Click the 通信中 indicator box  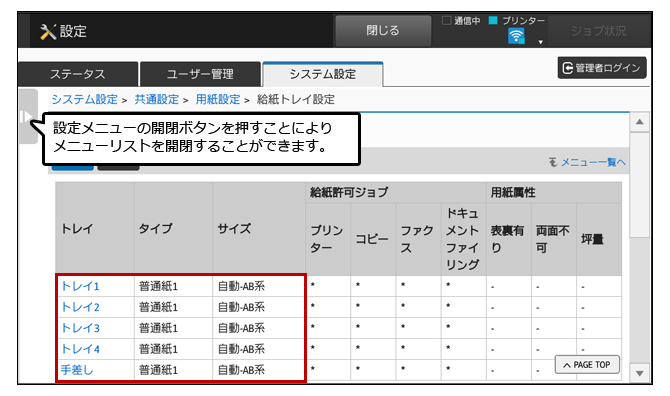pos(447,21)
